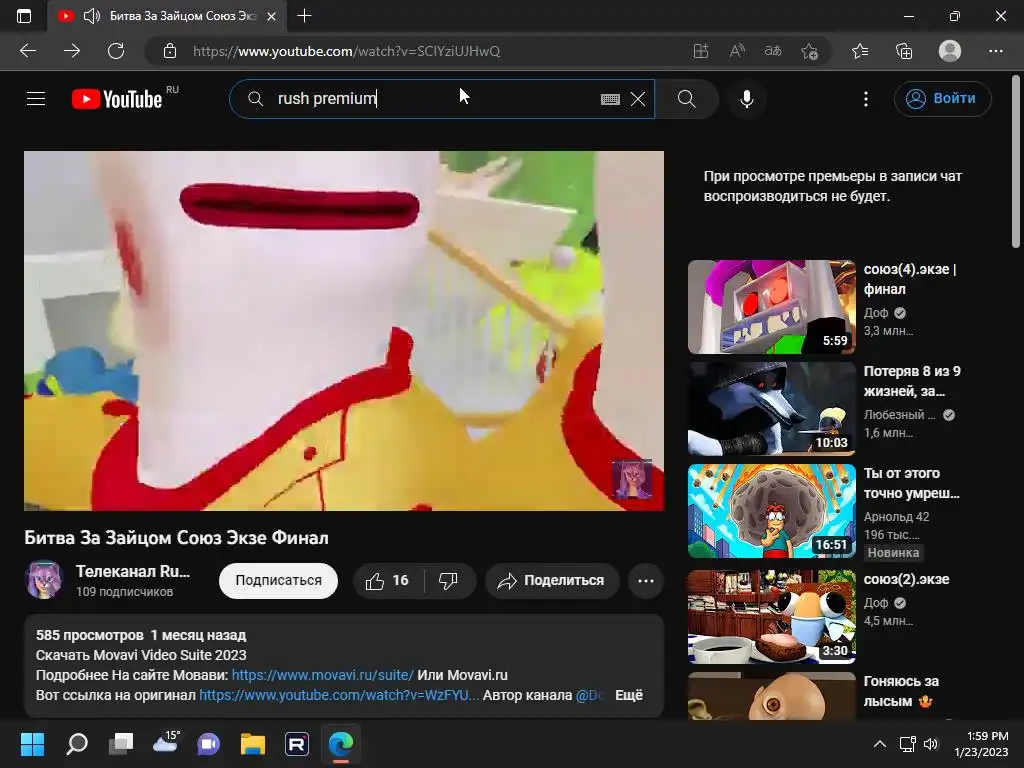The width and height of the screenshot is (1024, 768).
Task: Open the on-screen keyboard in search box
Action: point(610,99)
